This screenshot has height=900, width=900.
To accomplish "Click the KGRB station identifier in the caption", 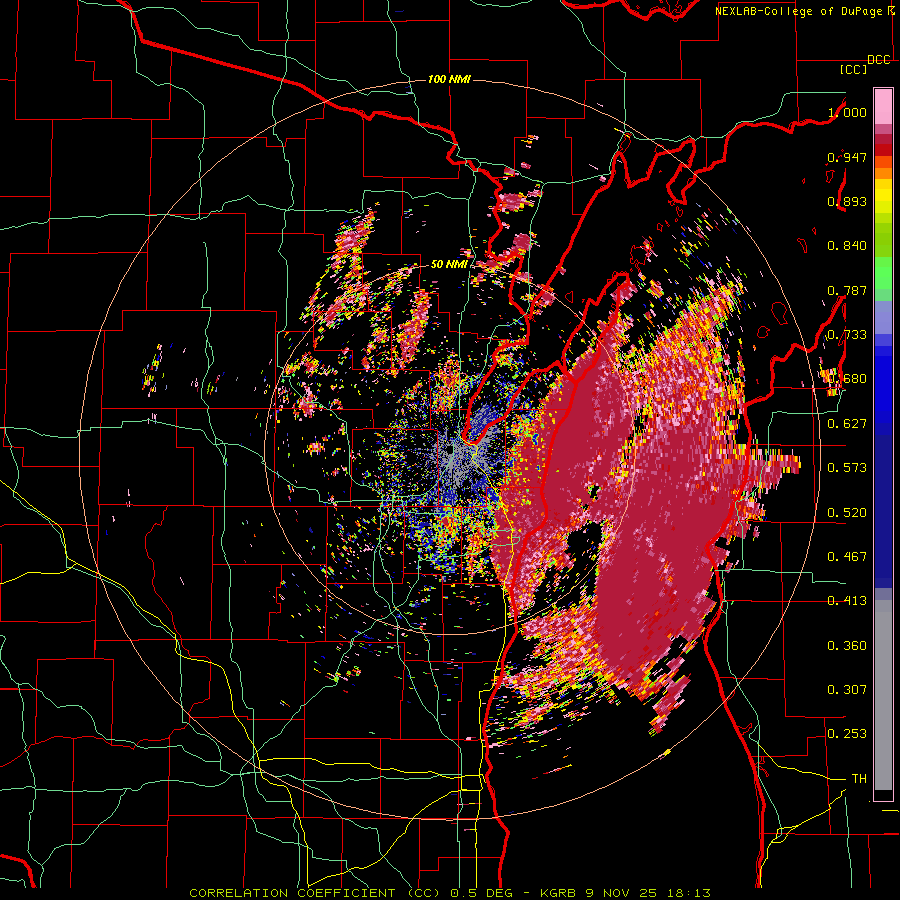I will pos(559,893).
